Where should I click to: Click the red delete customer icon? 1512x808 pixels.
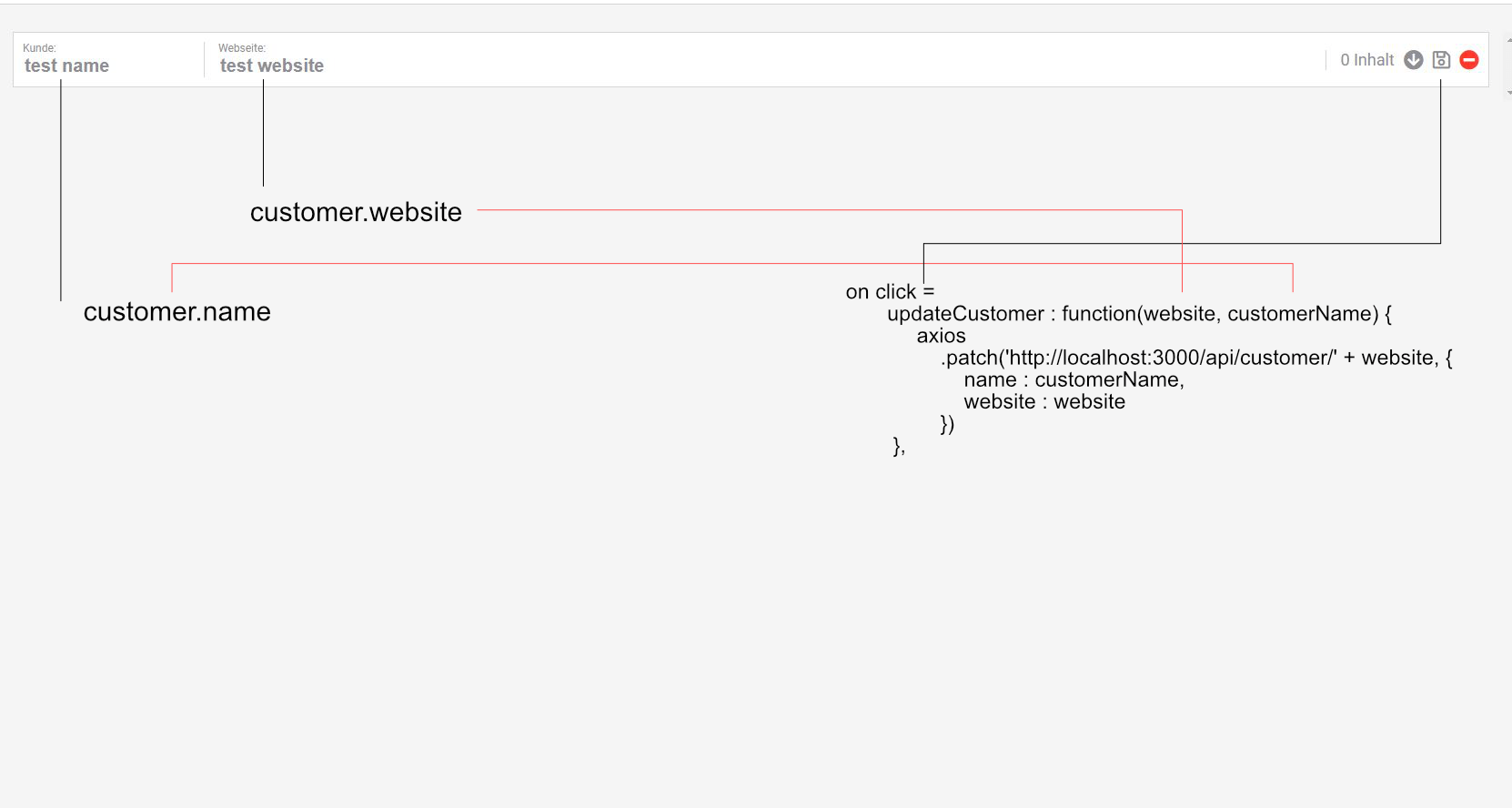(x=1469, y=60)
